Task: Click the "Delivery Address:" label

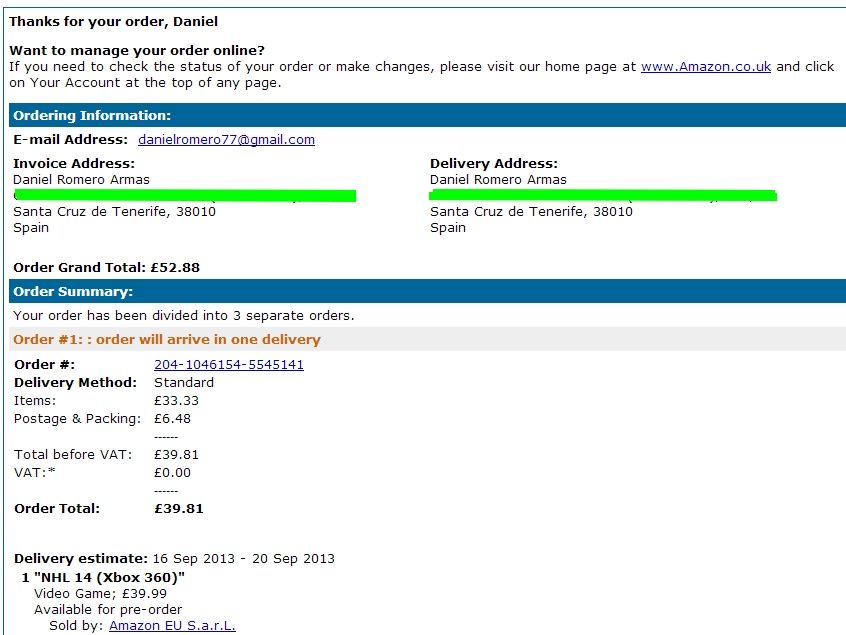Action: coord(494,163)
